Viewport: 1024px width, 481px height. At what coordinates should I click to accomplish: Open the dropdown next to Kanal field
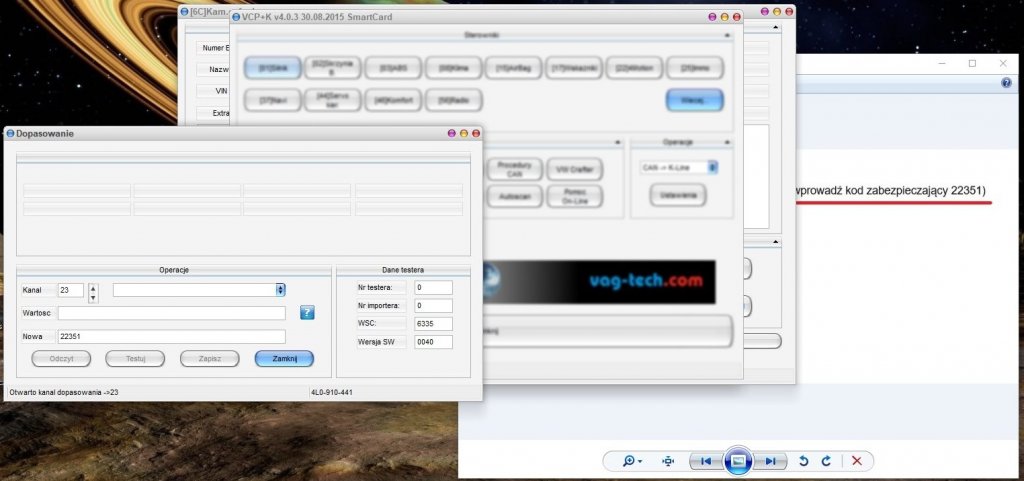click(280, 290)
